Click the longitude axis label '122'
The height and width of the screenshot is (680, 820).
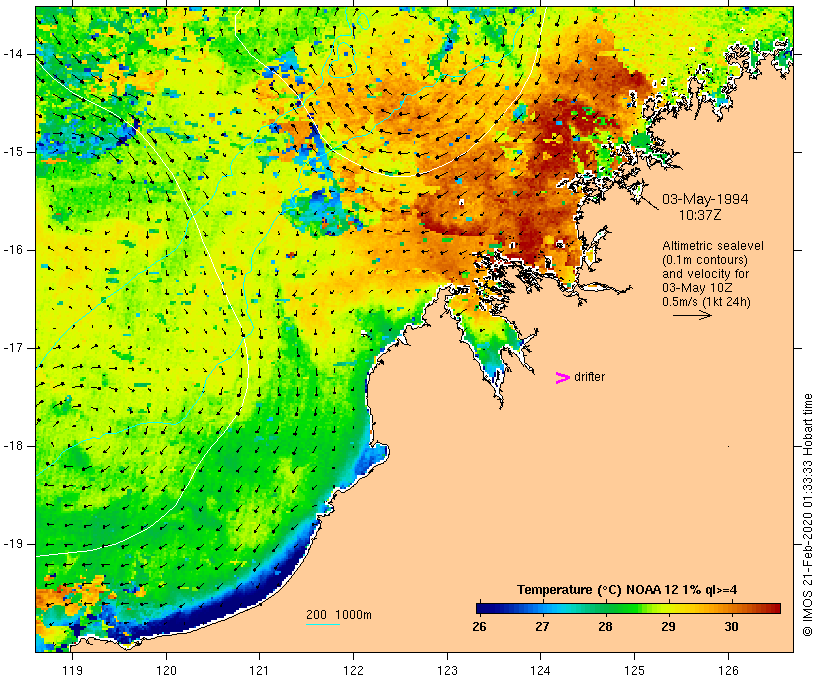pyautogui.click(x=354, y=670)
